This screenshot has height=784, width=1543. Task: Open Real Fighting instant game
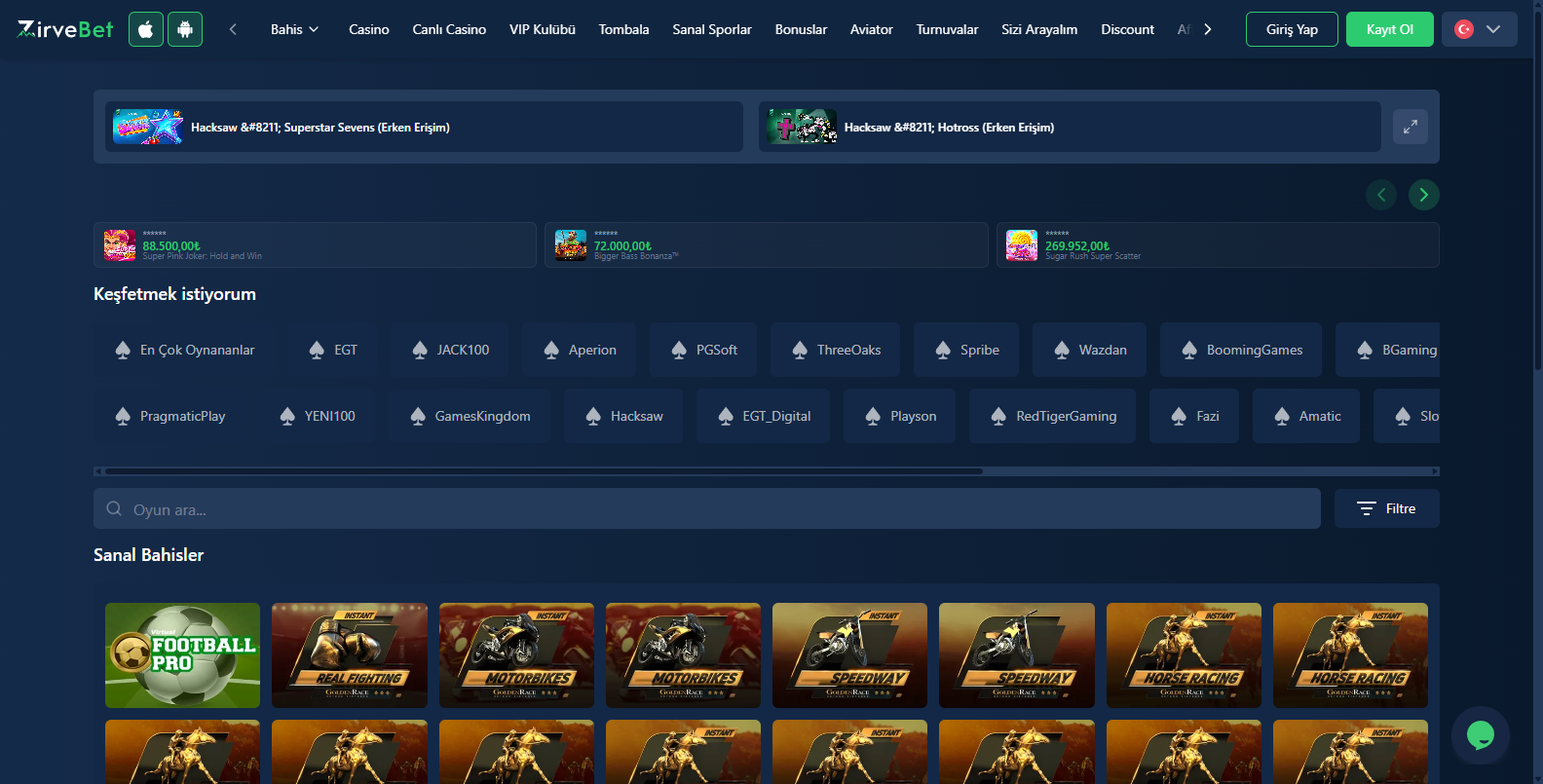[350, 655]
